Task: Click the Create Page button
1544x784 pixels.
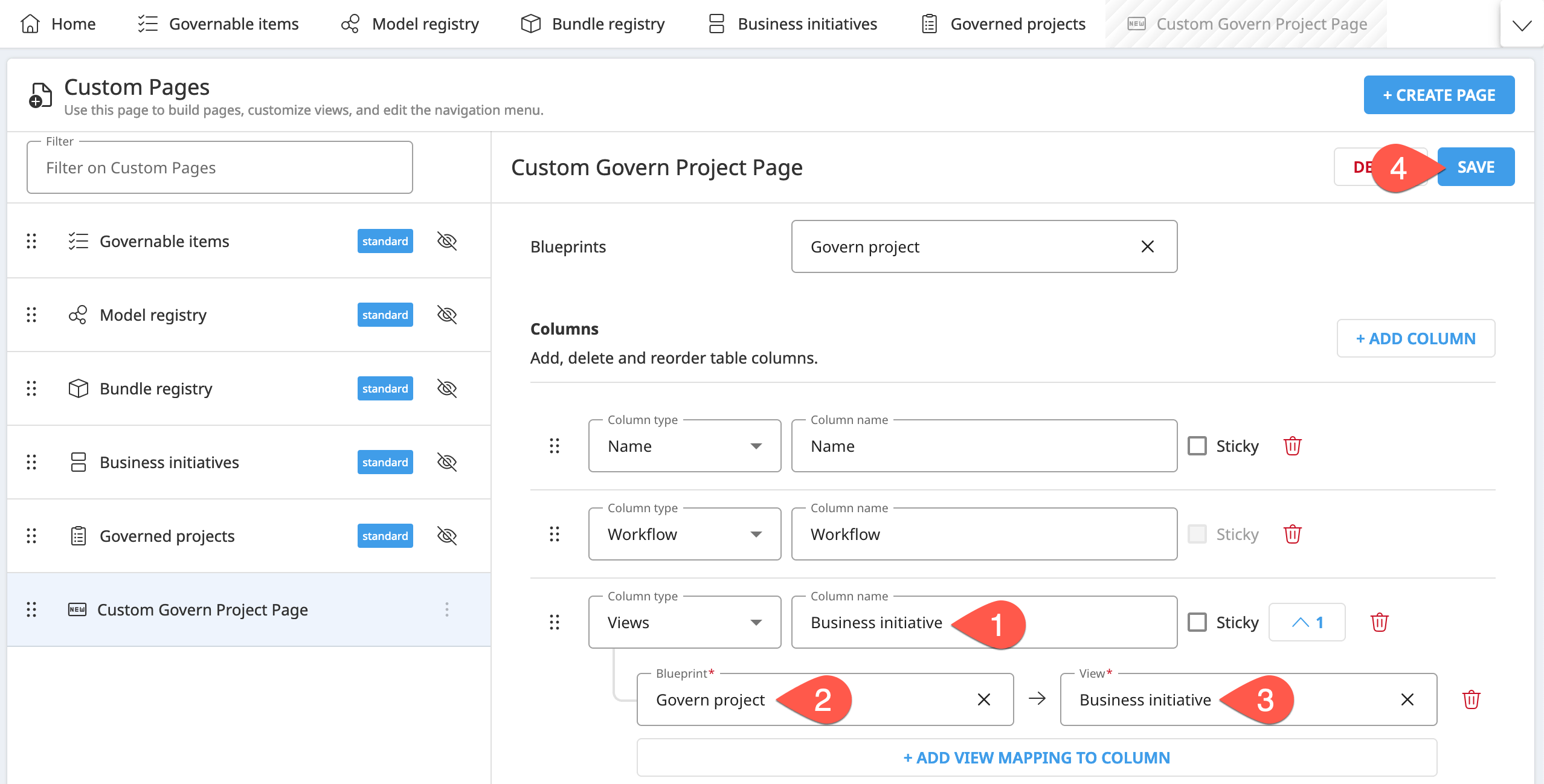Action: point(1439,95)
